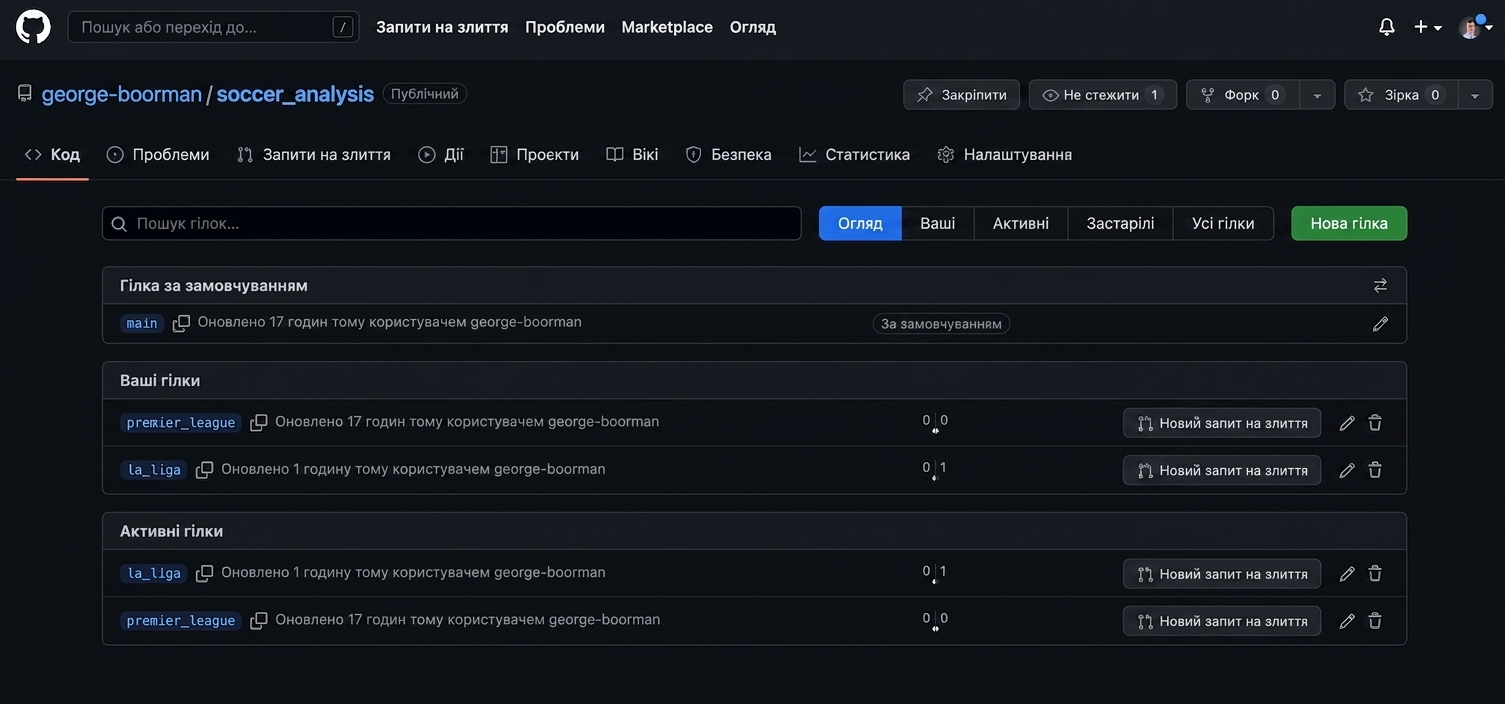
Task: Rename premier_league in Ваші гілки
Action: coord(1347,423)
